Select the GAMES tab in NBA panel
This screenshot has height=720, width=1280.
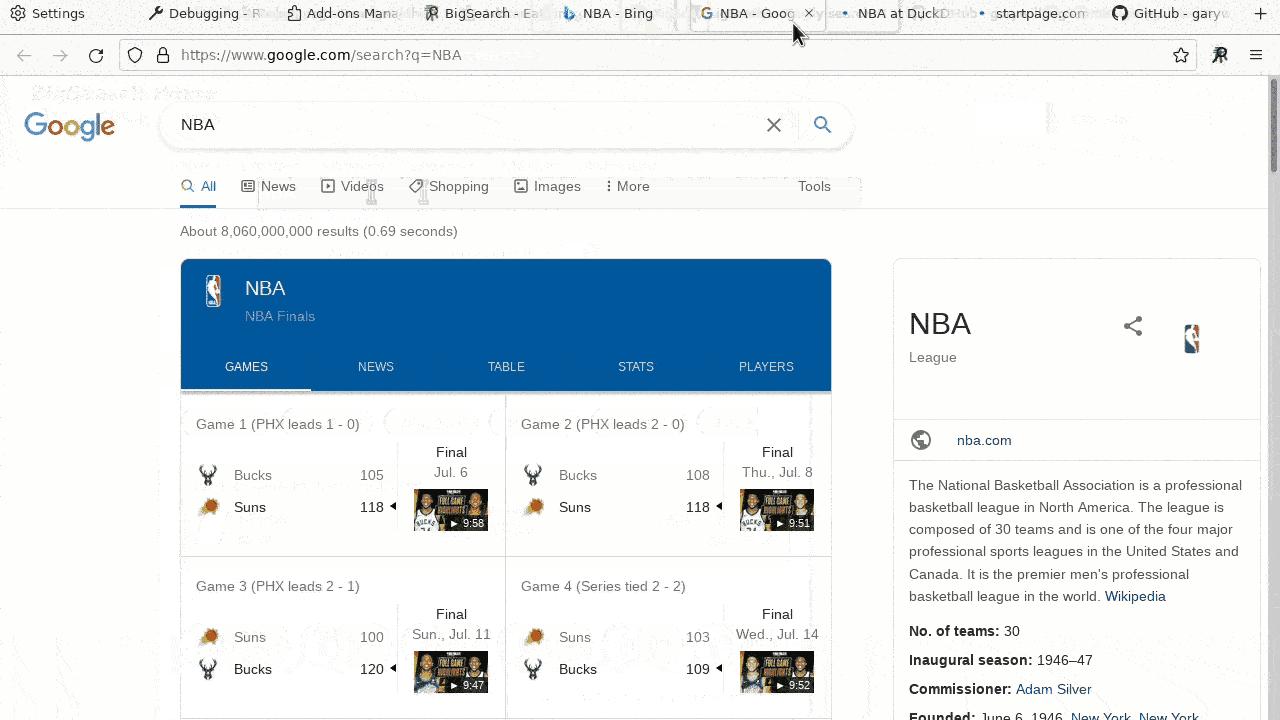(246, 367)
